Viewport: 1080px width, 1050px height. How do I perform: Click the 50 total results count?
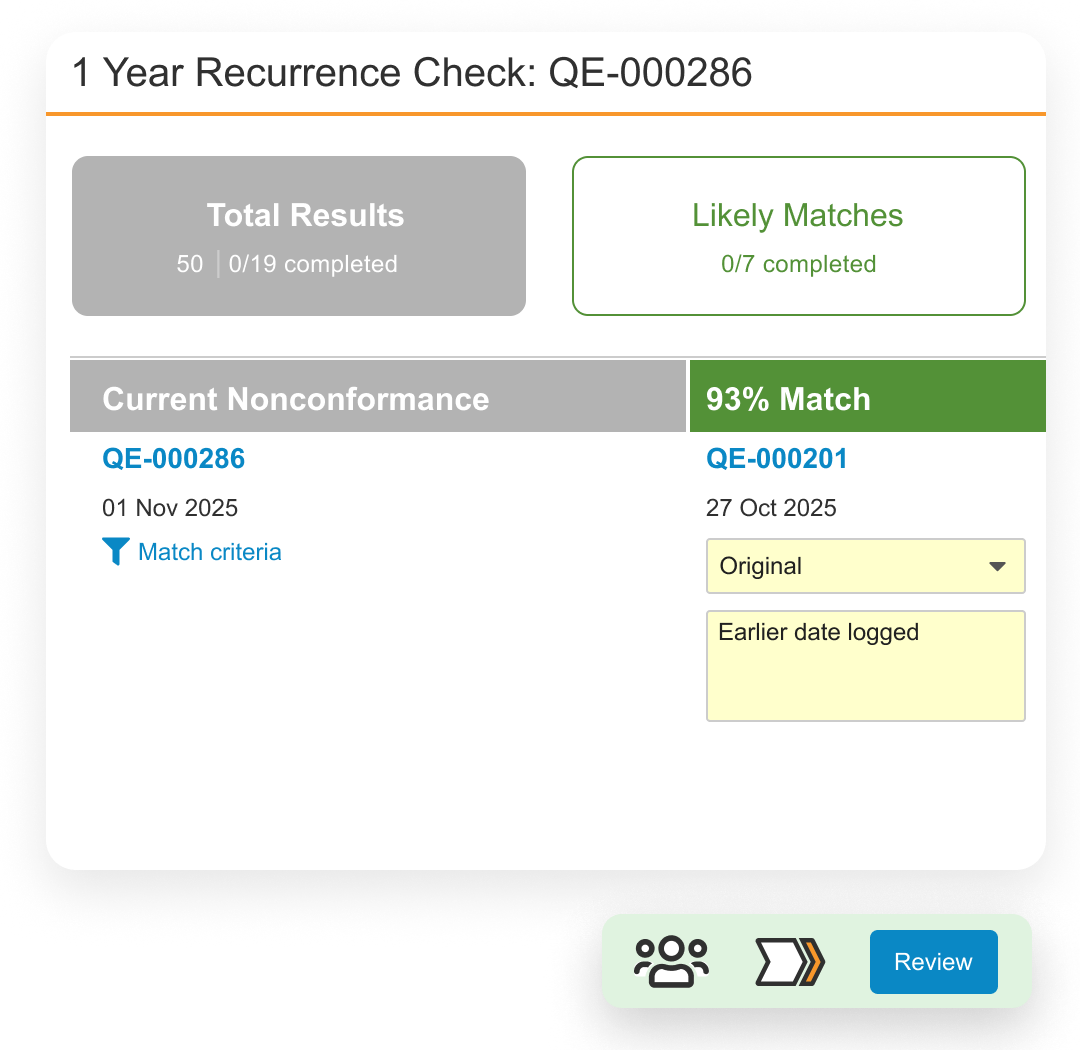[x=190, y=264]
